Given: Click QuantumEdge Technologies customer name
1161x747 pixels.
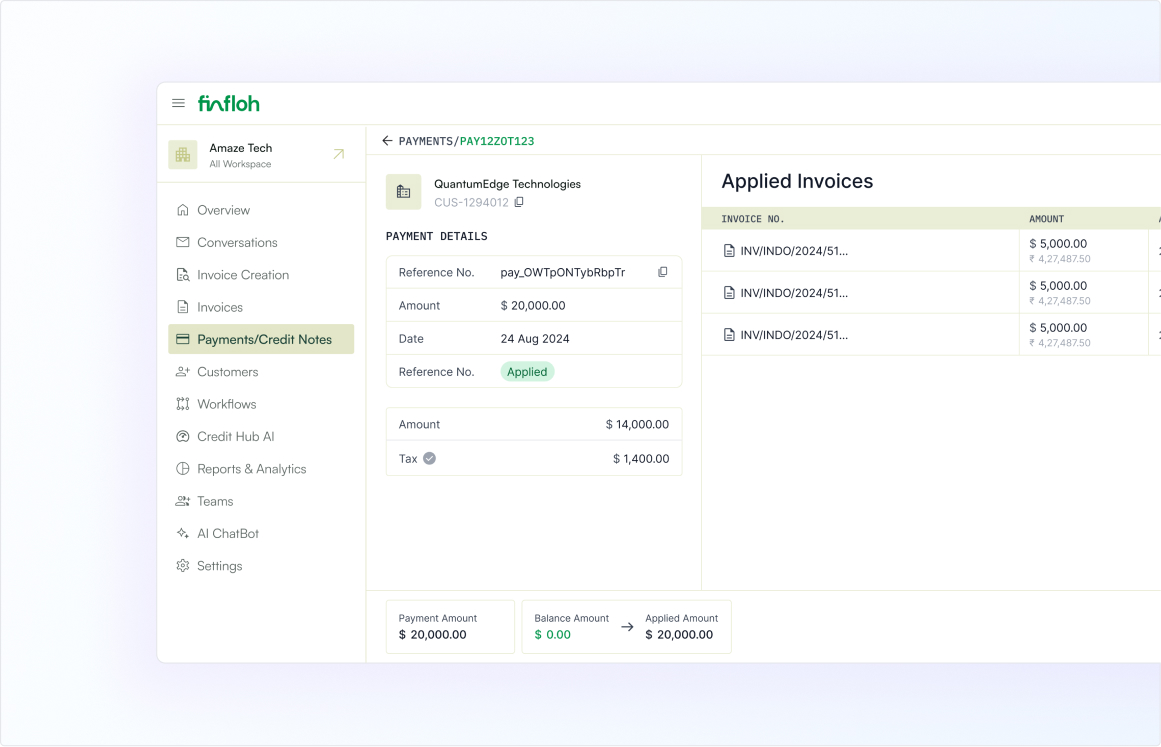Looking at the screenshot, I should [507, 184].
